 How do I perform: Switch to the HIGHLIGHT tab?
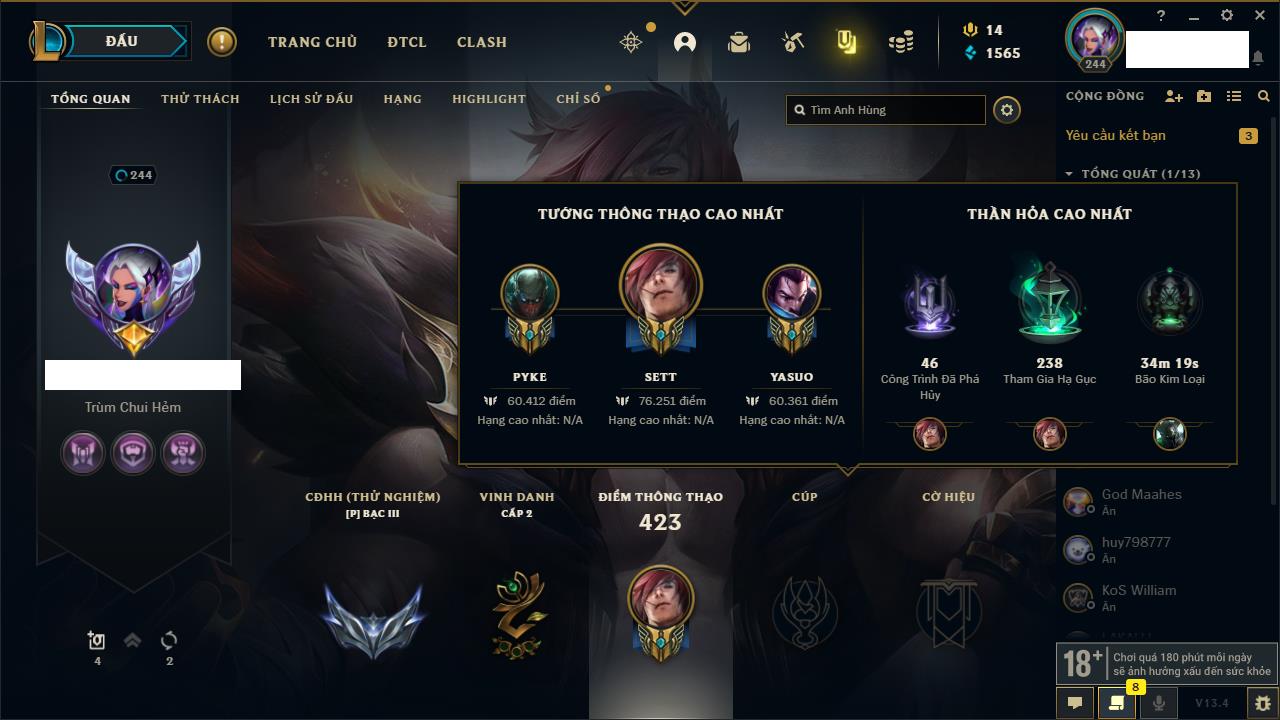tap(489, 99)
